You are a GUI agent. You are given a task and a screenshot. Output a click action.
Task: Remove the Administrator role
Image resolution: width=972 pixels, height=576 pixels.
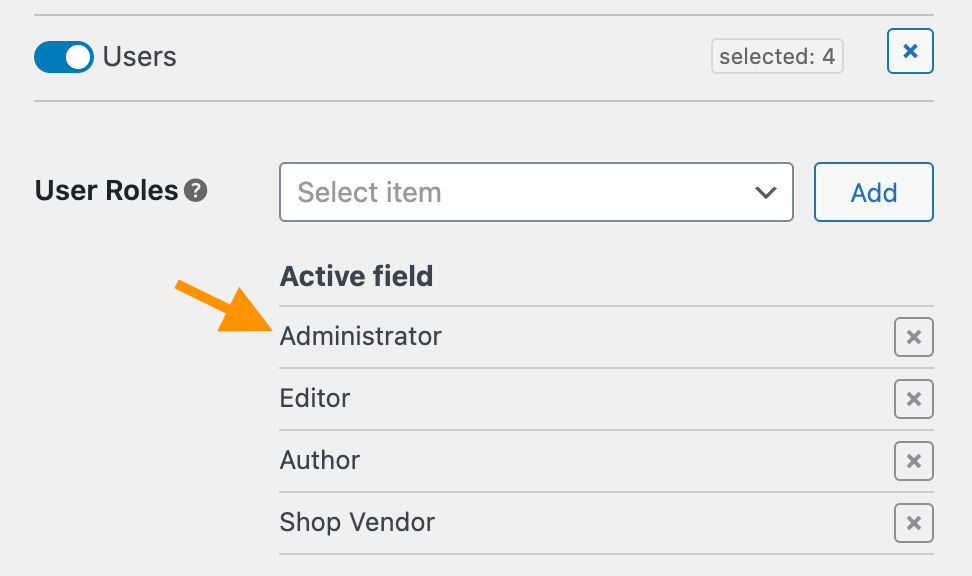pos(913,337)
